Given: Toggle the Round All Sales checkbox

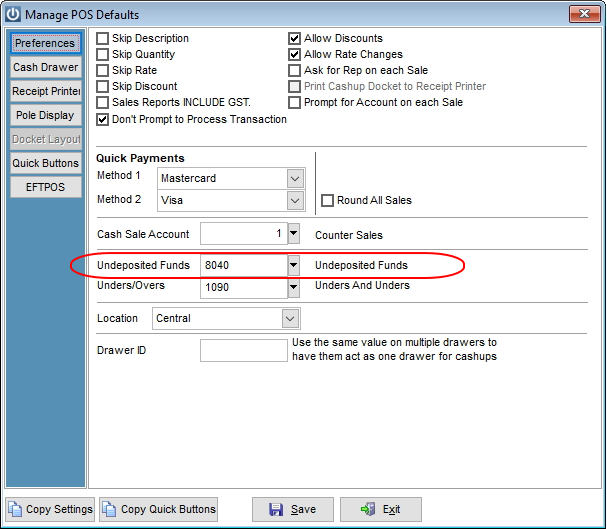Looking at the screenshot, I should click(x=327, y=200).
